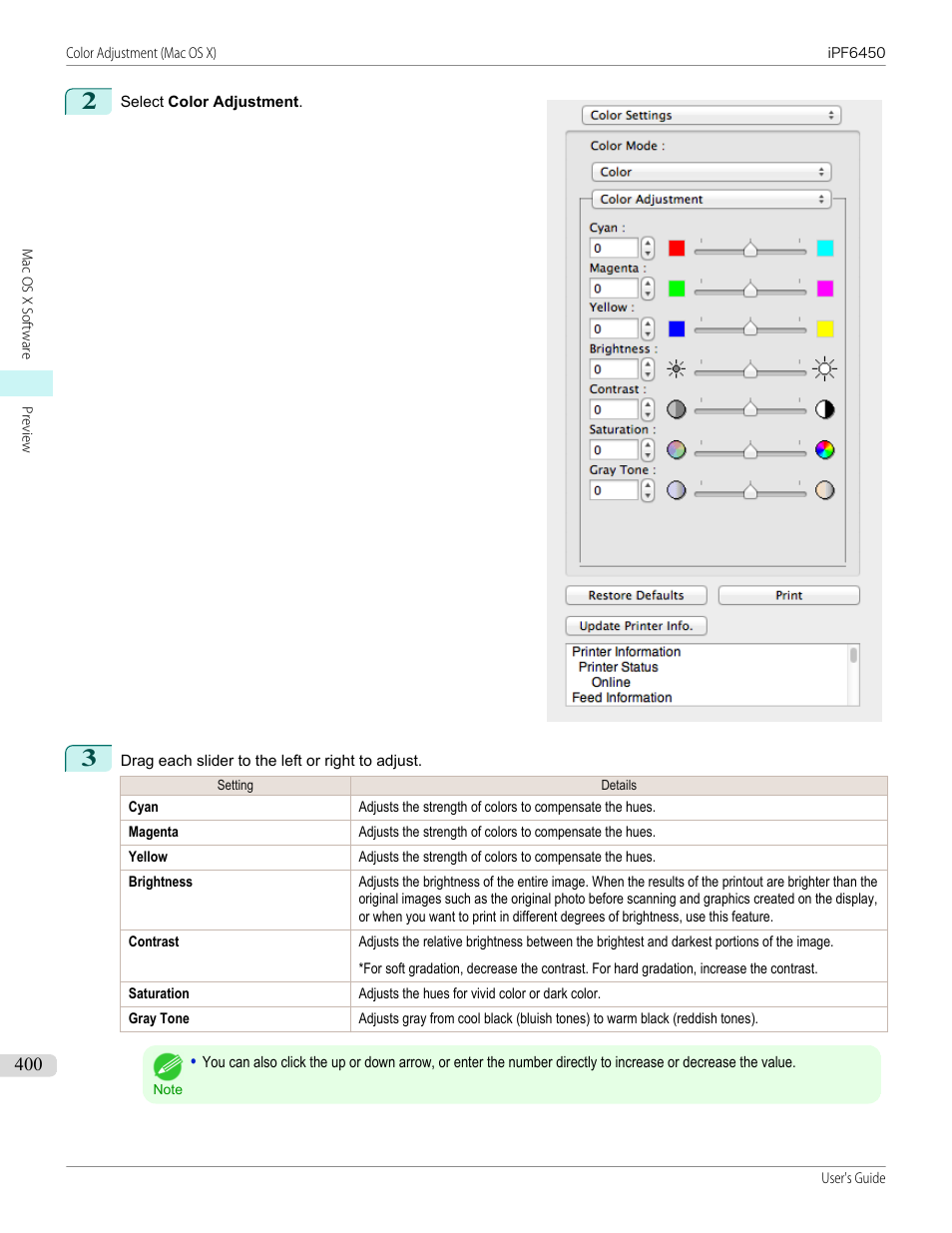
Task: Click the Cyan value input field
Action: tap(614, 249)
